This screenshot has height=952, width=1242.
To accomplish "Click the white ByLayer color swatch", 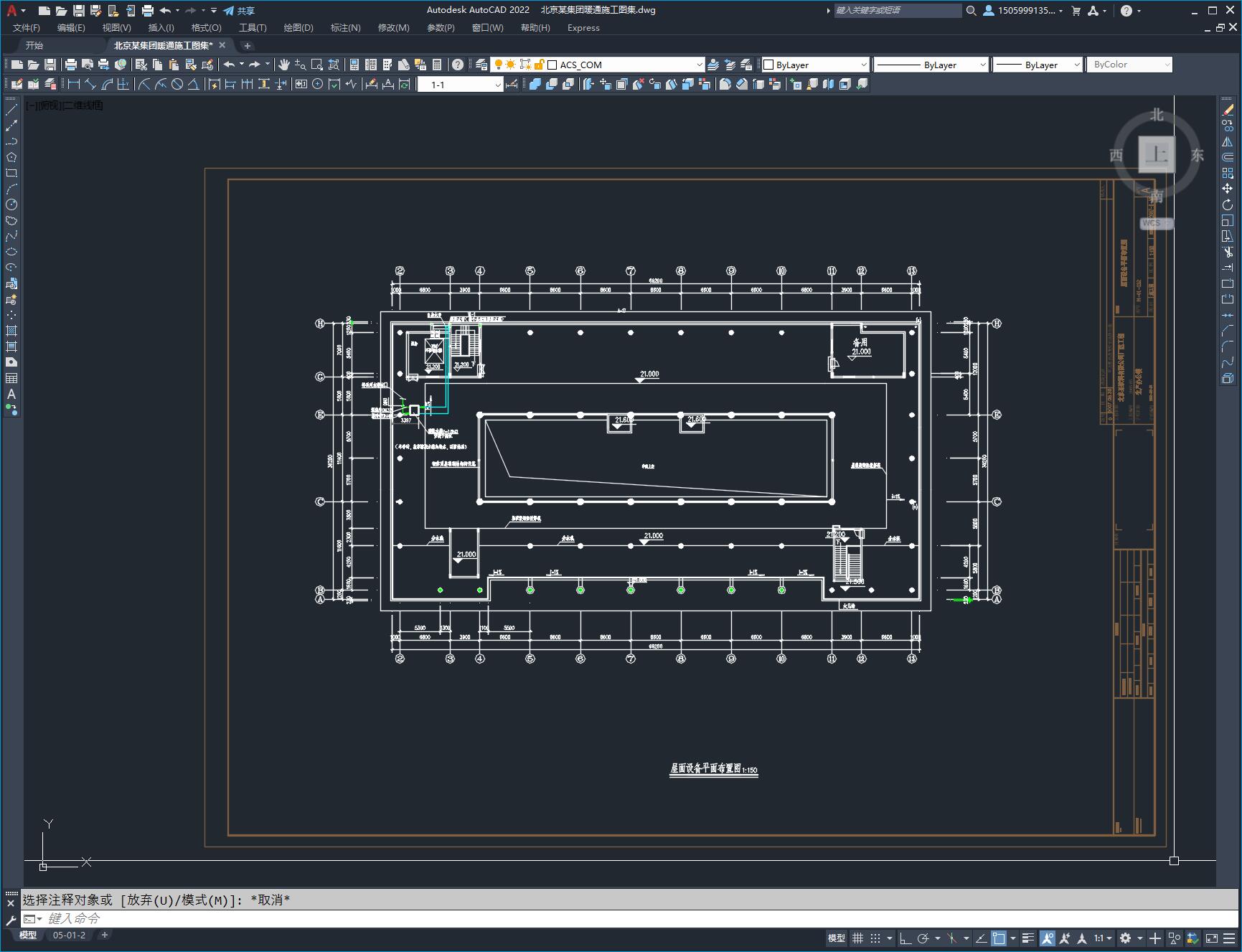I will coord(768,65).
